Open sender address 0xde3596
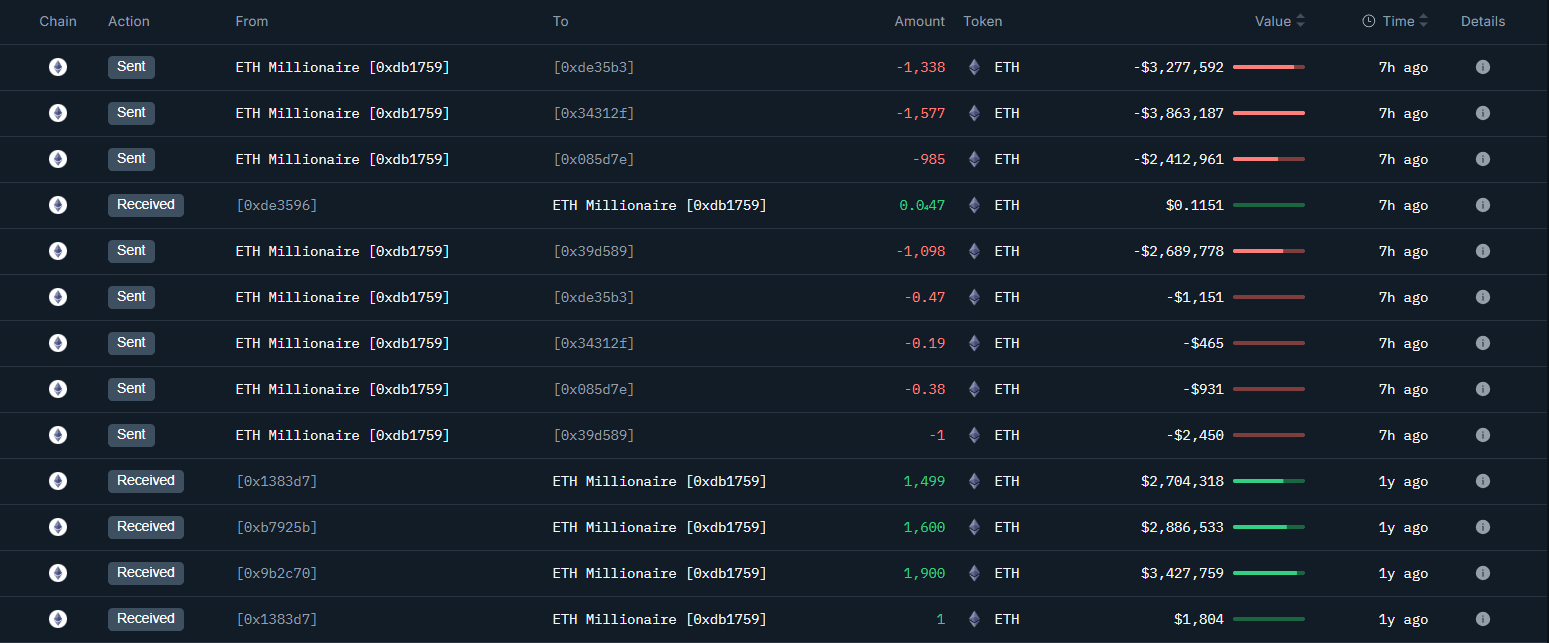This screenshot has height=643, width=1549. click(x=276, y=205)
